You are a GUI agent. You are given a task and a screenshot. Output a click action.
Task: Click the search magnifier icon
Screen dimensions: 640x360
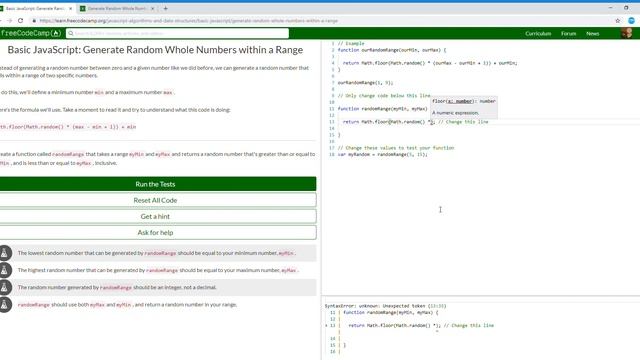pos(71,33)
